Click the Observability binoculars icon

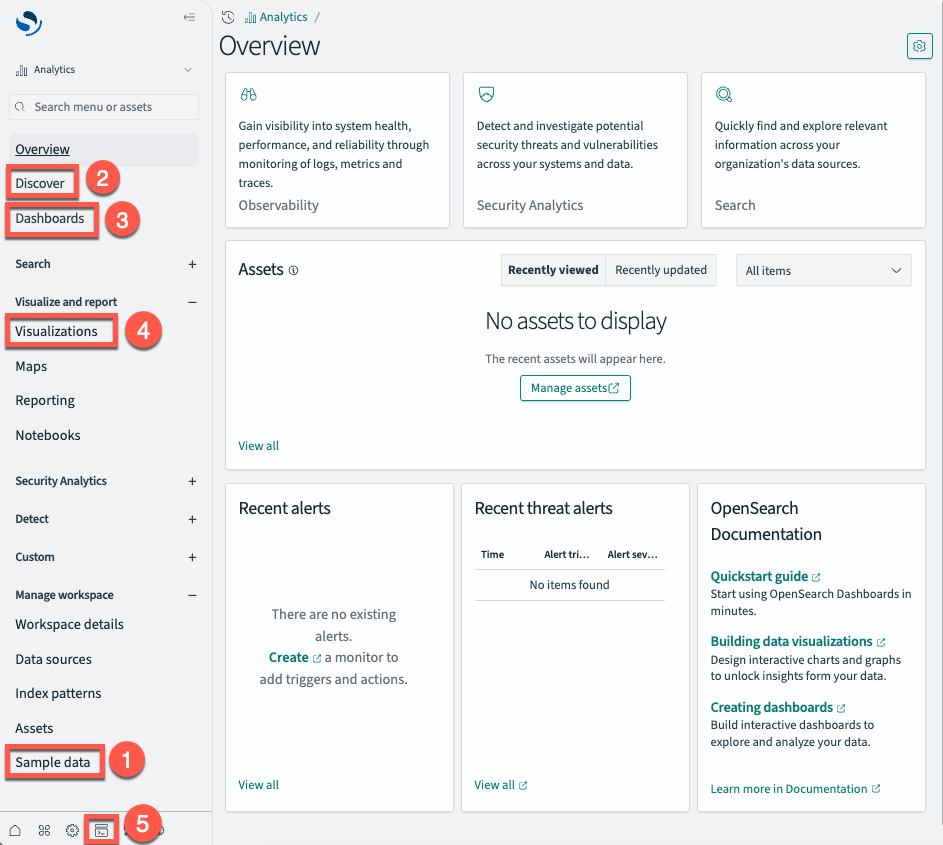click(x=248, y=94)
